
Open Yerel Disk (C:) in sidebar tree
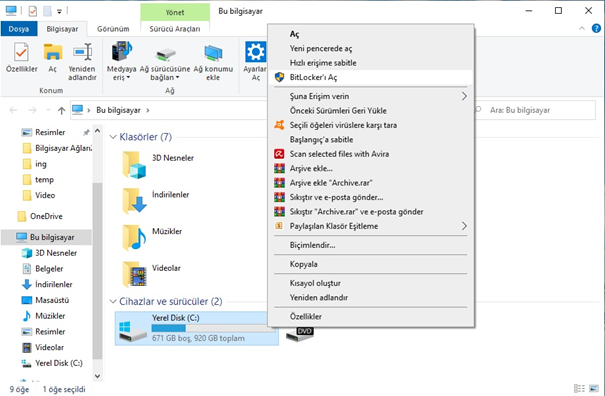52,364
